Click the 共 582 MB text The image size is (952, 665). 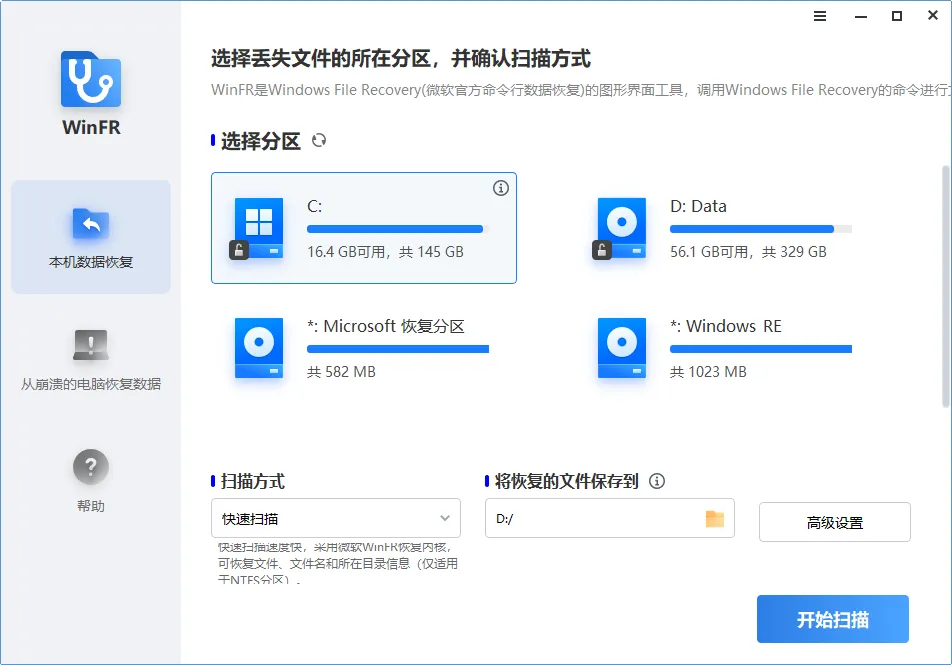click(x=341, y=372)
